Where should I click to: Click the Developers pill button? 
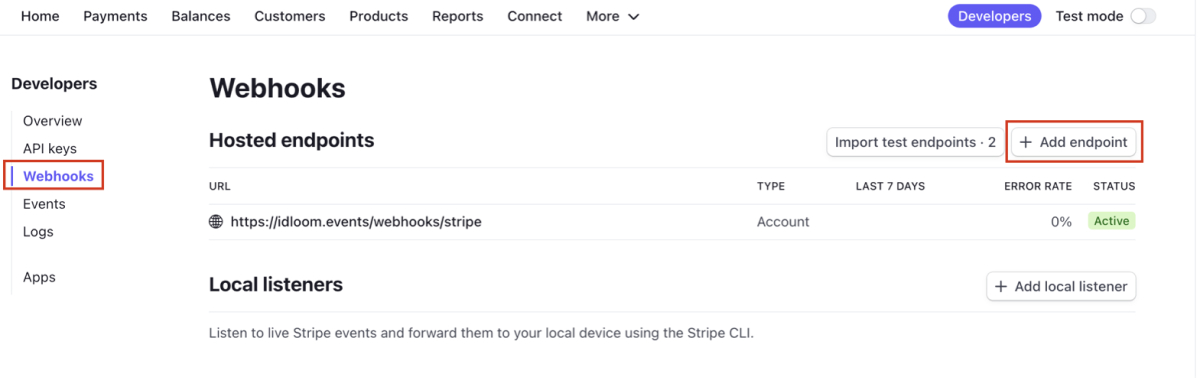994,16
